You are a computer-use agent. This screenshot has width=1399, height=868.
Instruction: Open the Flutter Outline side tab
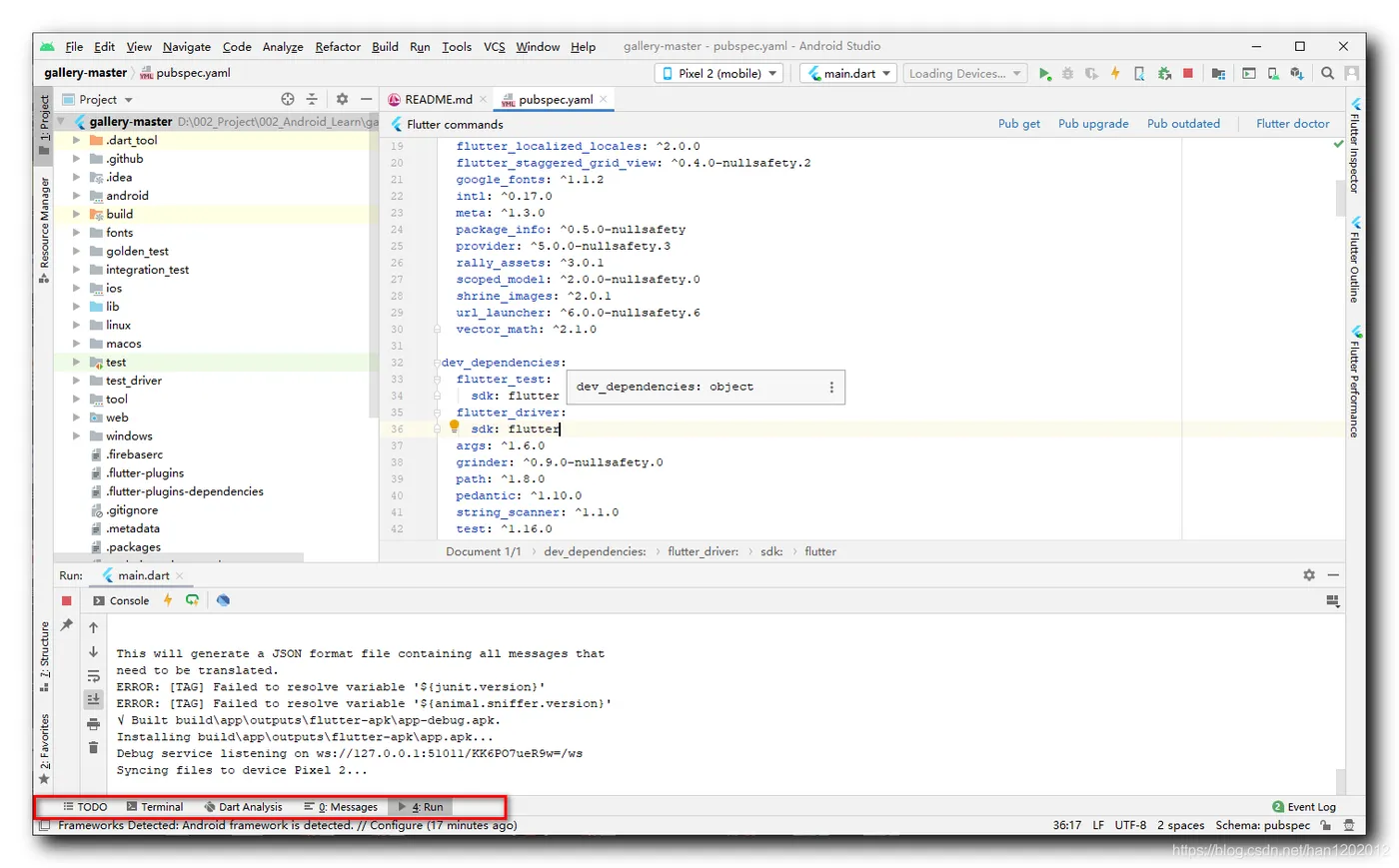1355,260
